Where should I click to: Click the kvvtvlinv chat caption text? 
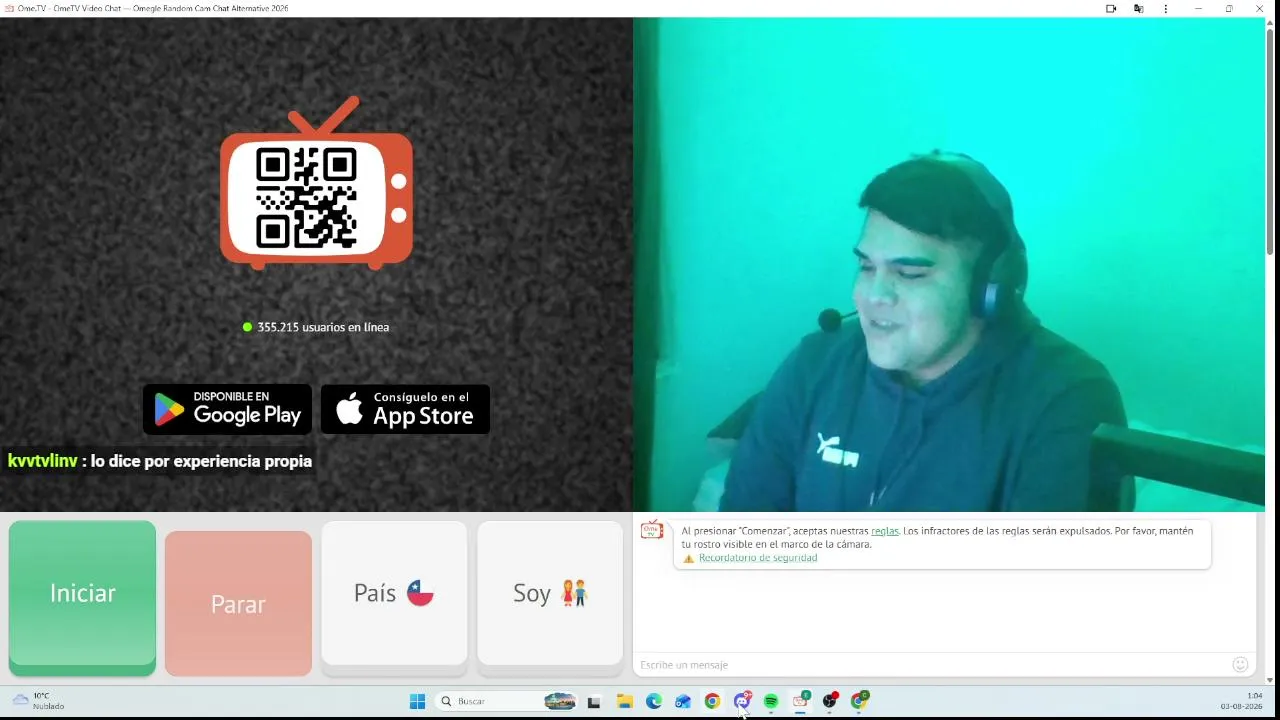pos(160,461)
